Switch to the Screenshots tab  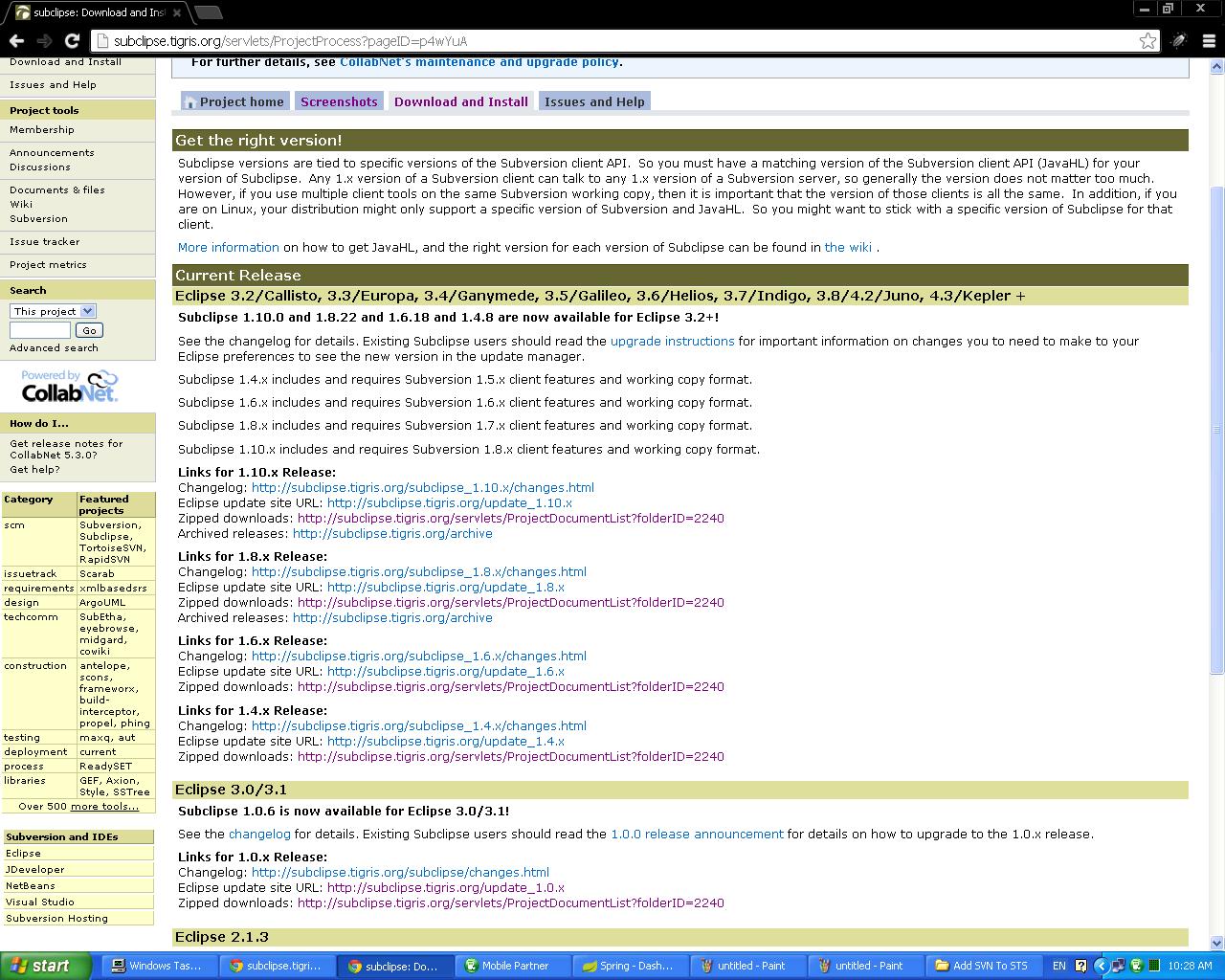coord(339,101)
